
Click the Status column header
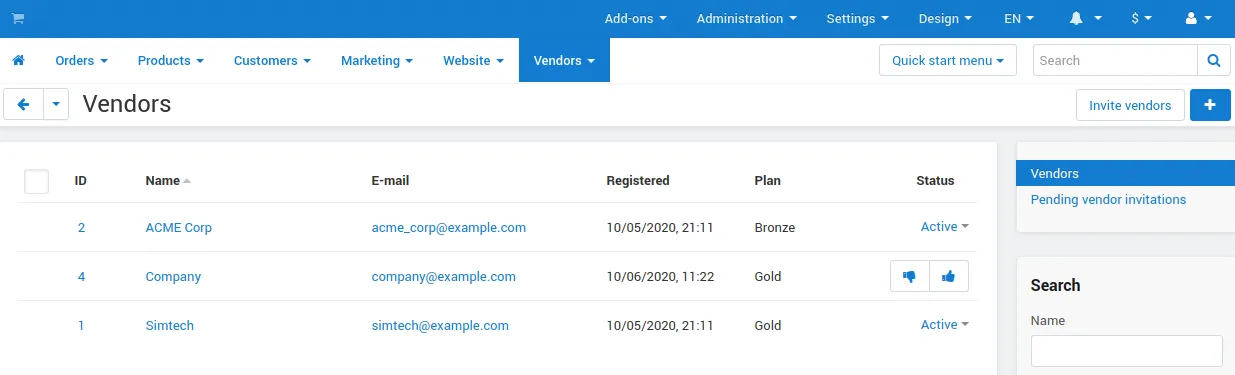pyautogui.click(x=935, y=181)
